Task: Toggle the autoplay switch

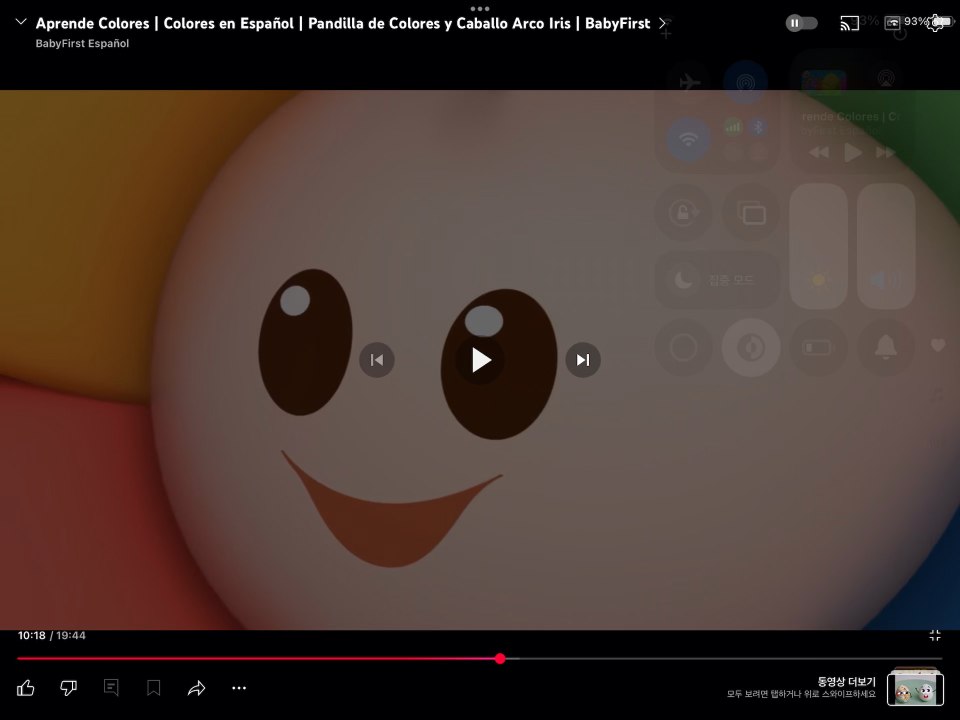Action: click(x=801, y=23)
